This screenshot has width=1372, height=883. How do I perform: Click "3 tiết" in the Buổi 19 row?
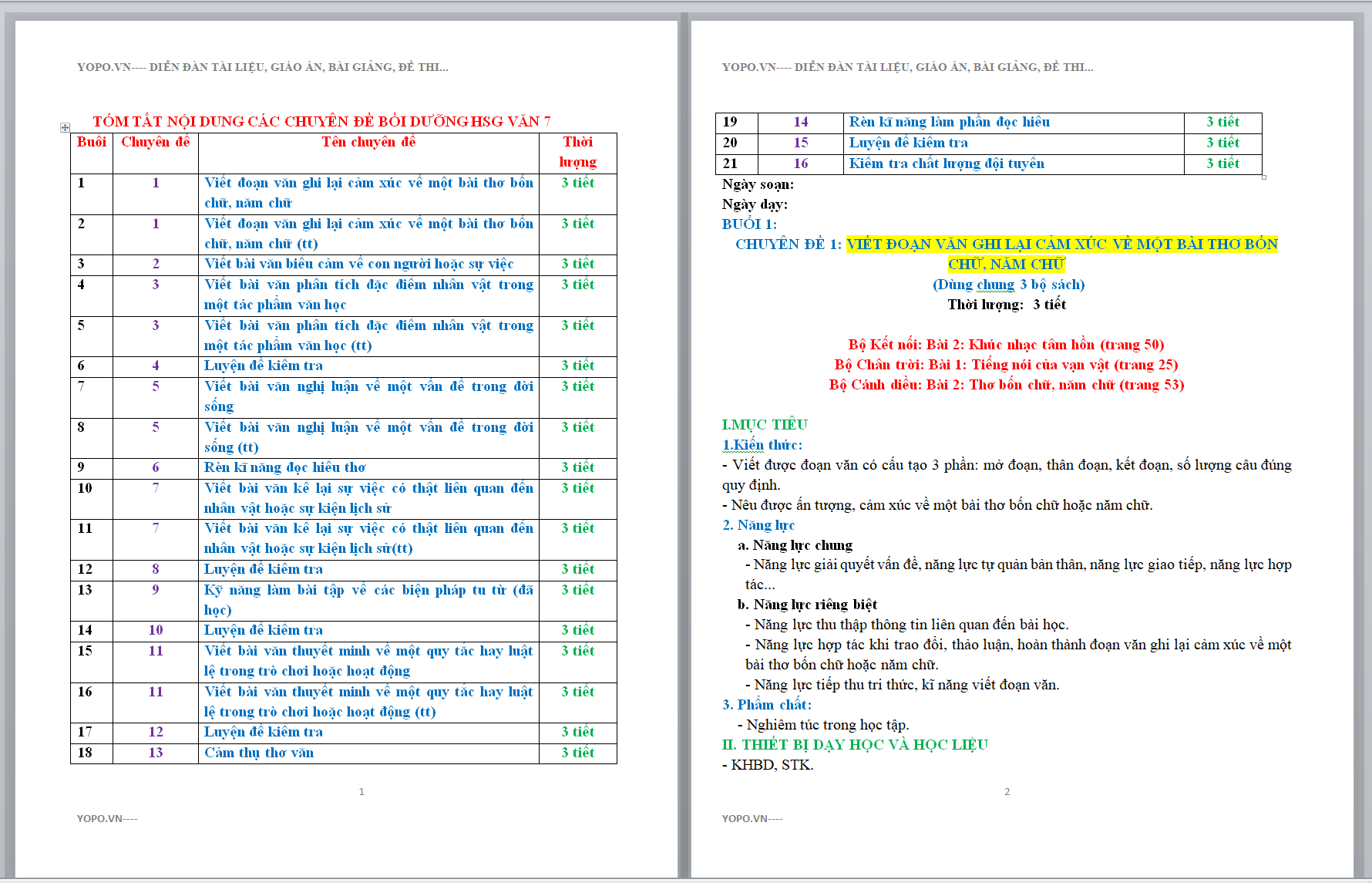coord(1223,122)
